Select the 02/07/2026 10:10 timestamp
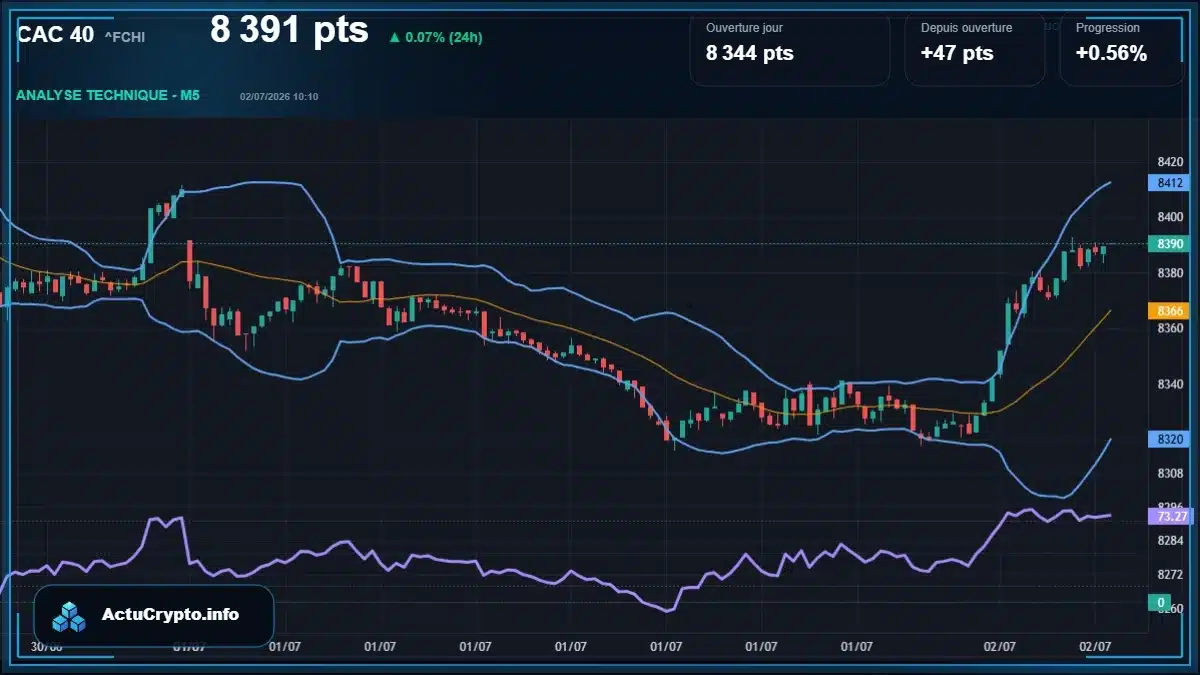This screenshot has width=1200, height=675. (279, 97)
